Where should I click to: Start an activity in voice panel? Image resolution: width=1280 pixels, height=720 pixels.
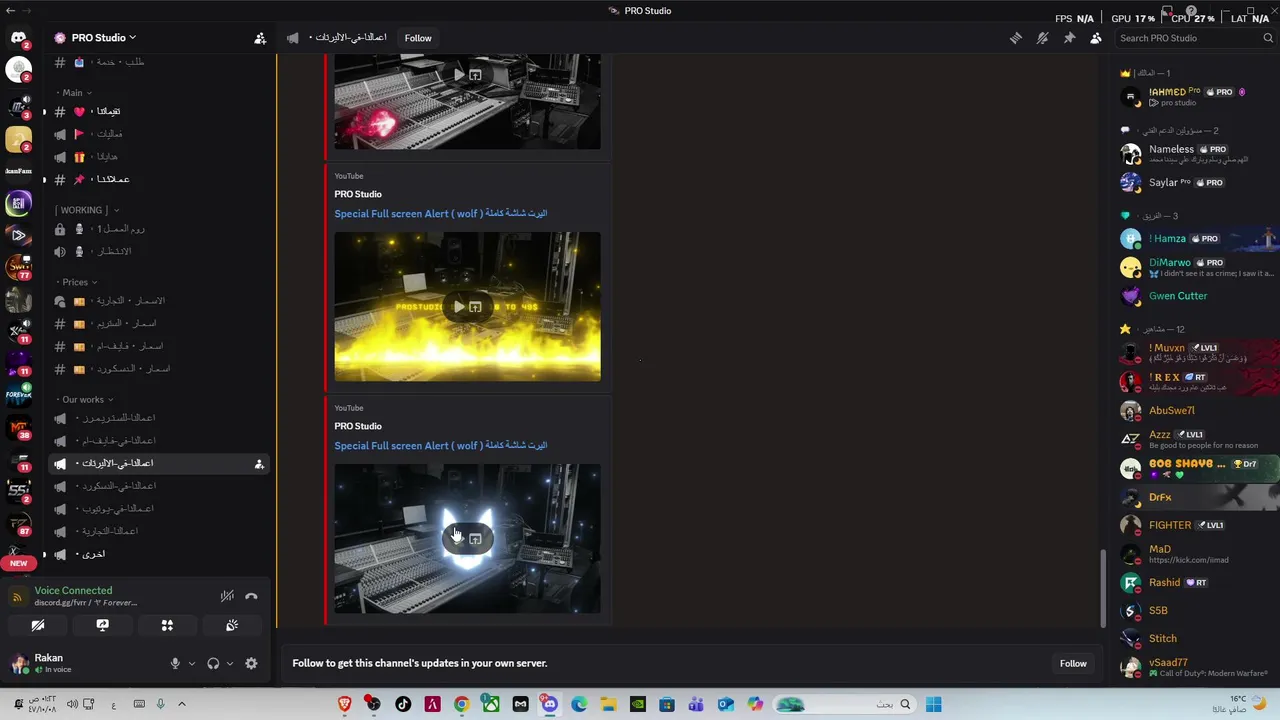click(x=167, y=625)
